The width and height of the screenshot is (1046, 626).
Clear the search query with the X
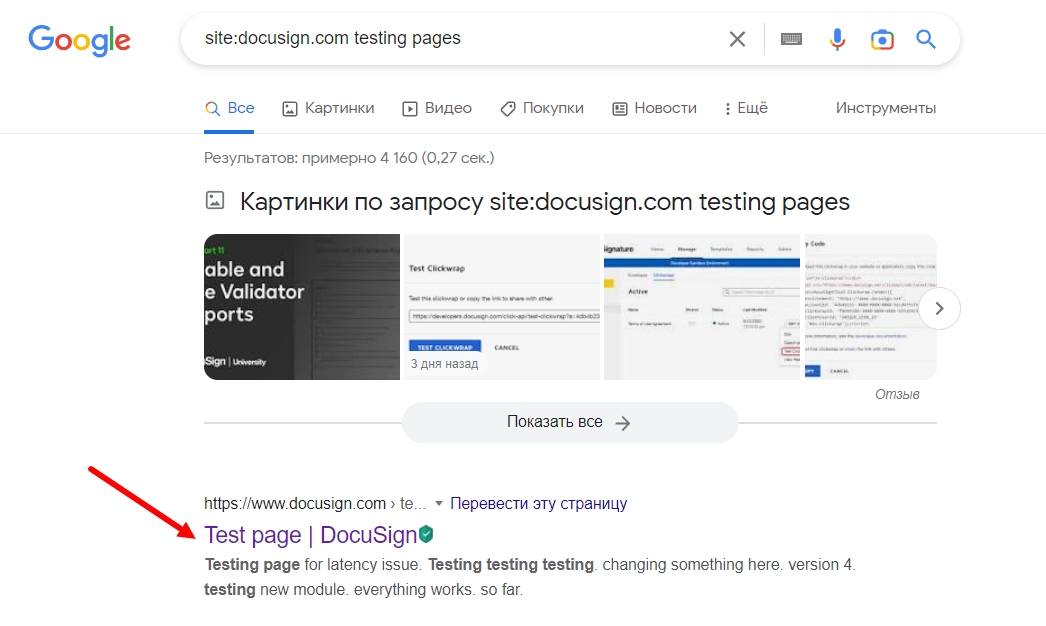[737, 39]
